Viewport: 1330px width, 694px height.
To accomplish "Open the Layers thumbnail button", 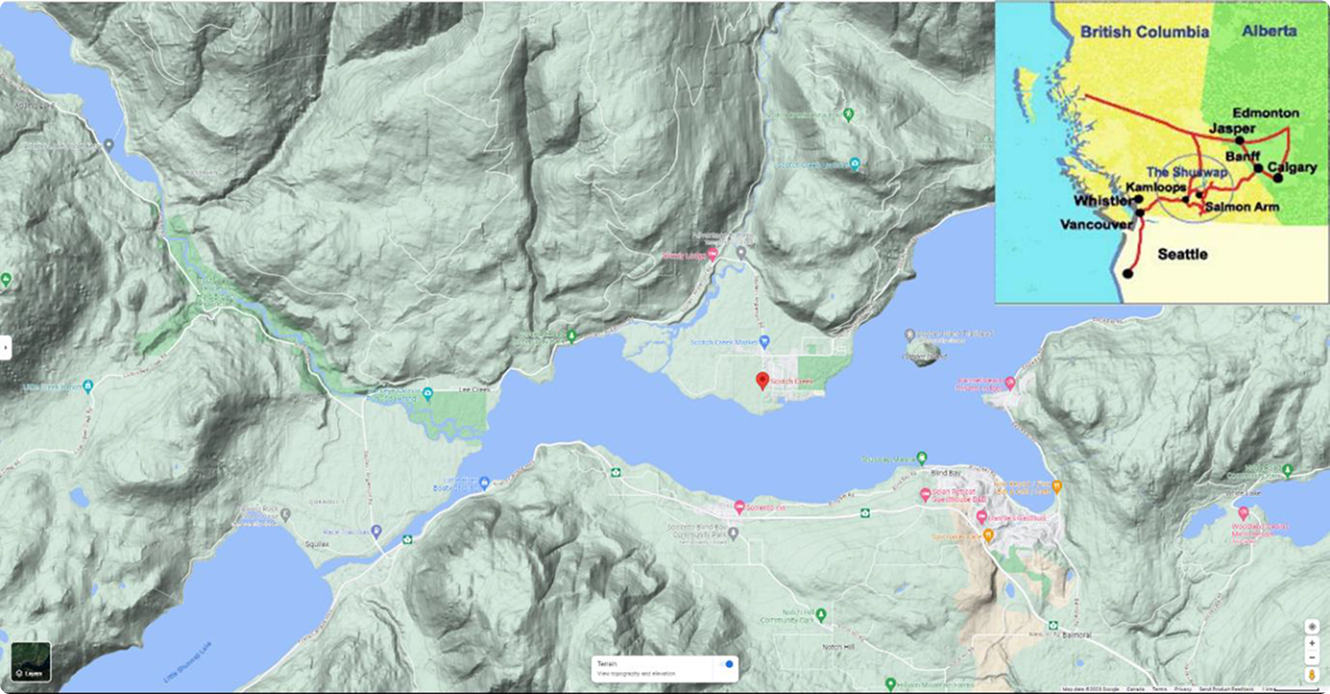I will coord(30,662).
